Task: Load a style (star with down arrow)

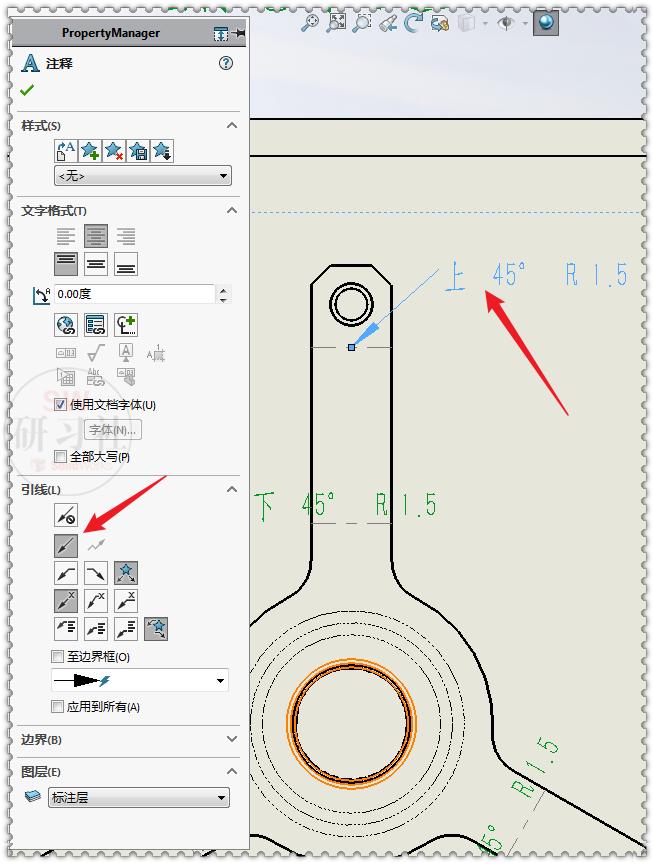Action: pos(162,150)
